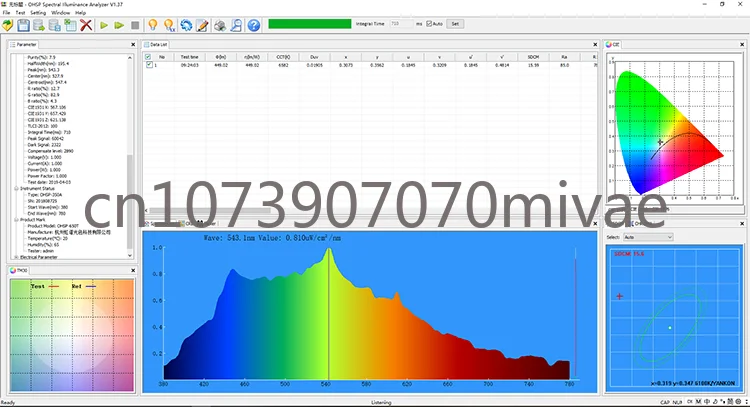The width and height of the screenshot is (750, 407).
Task: Select the Product Model: OHSP 650T row
Action: click(x=53, y=226)
